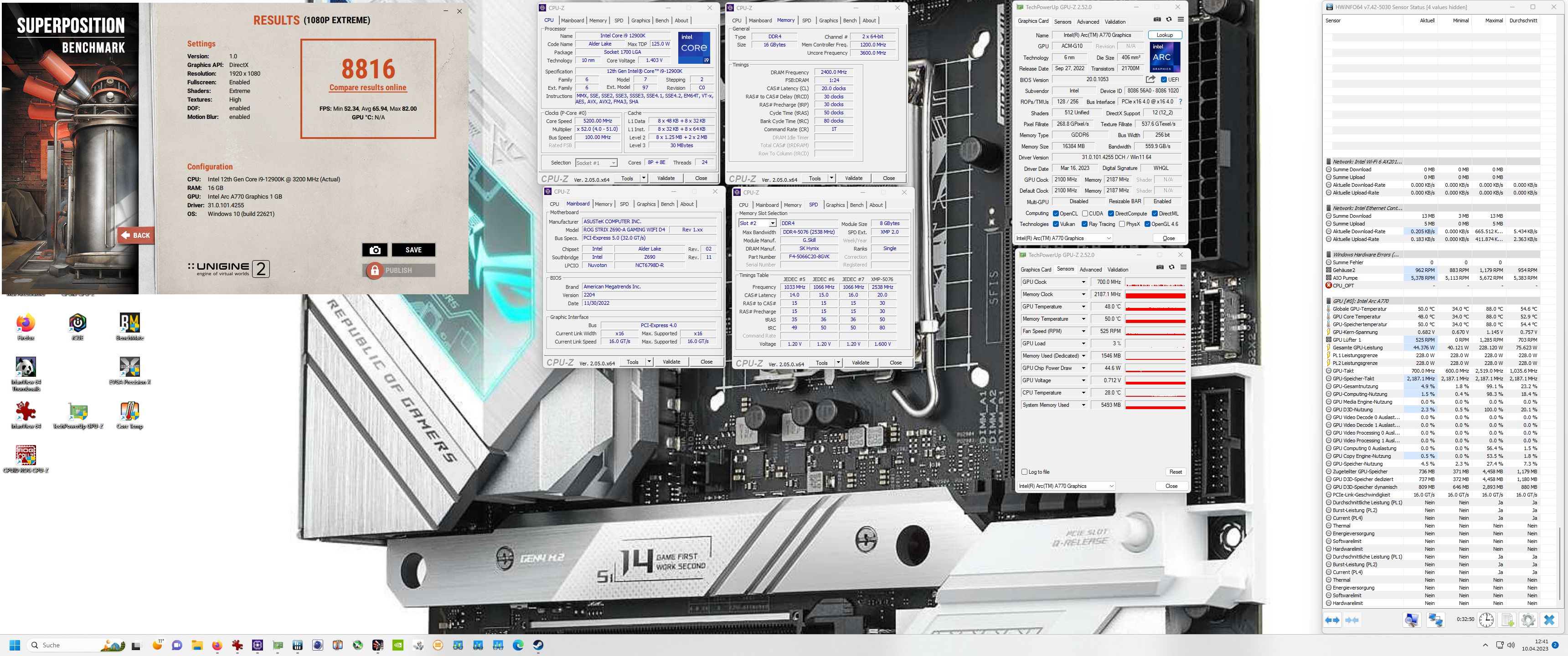Image resolution: width=1568 pixels, height=656 pixels.
Task: Switch to SPD tab in CPU-Z Memory window
Action: click(806, 20)
